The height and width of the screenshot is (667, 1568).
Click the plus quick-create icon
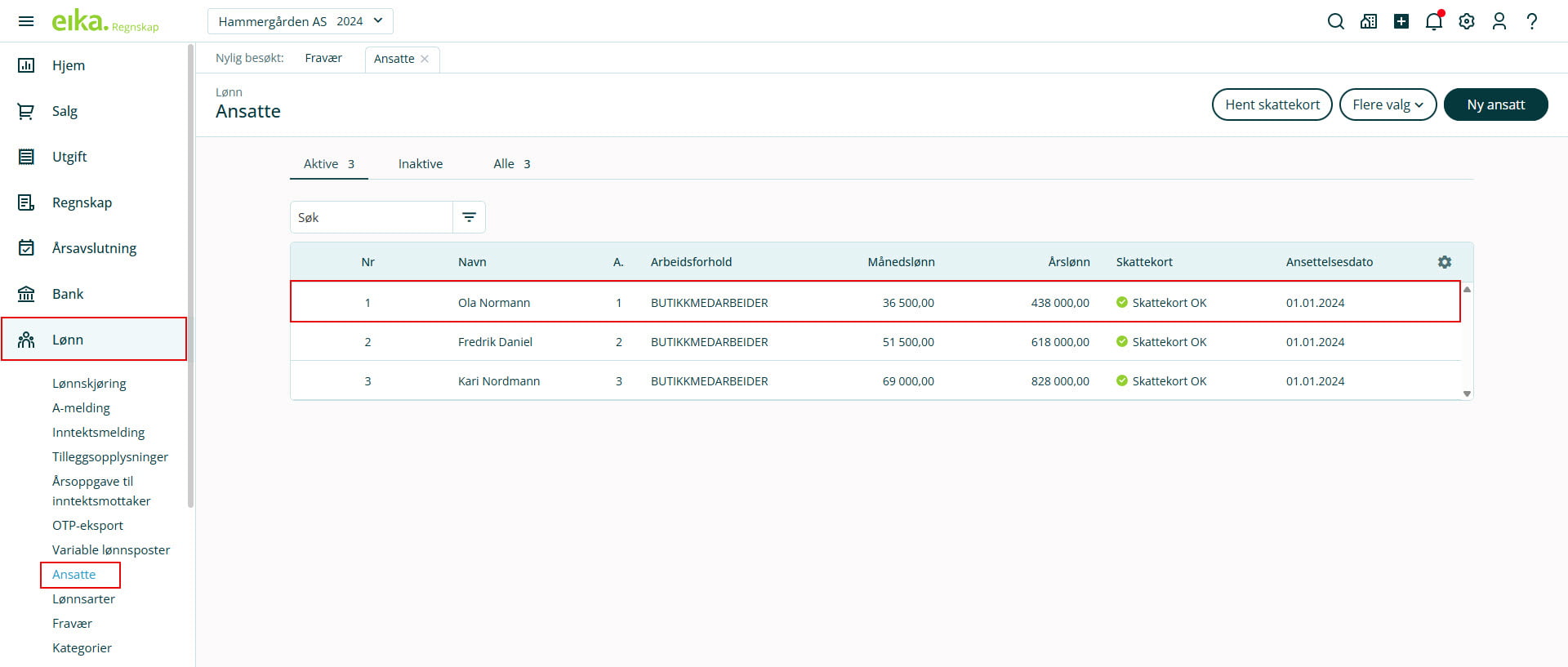[1401, 21]
